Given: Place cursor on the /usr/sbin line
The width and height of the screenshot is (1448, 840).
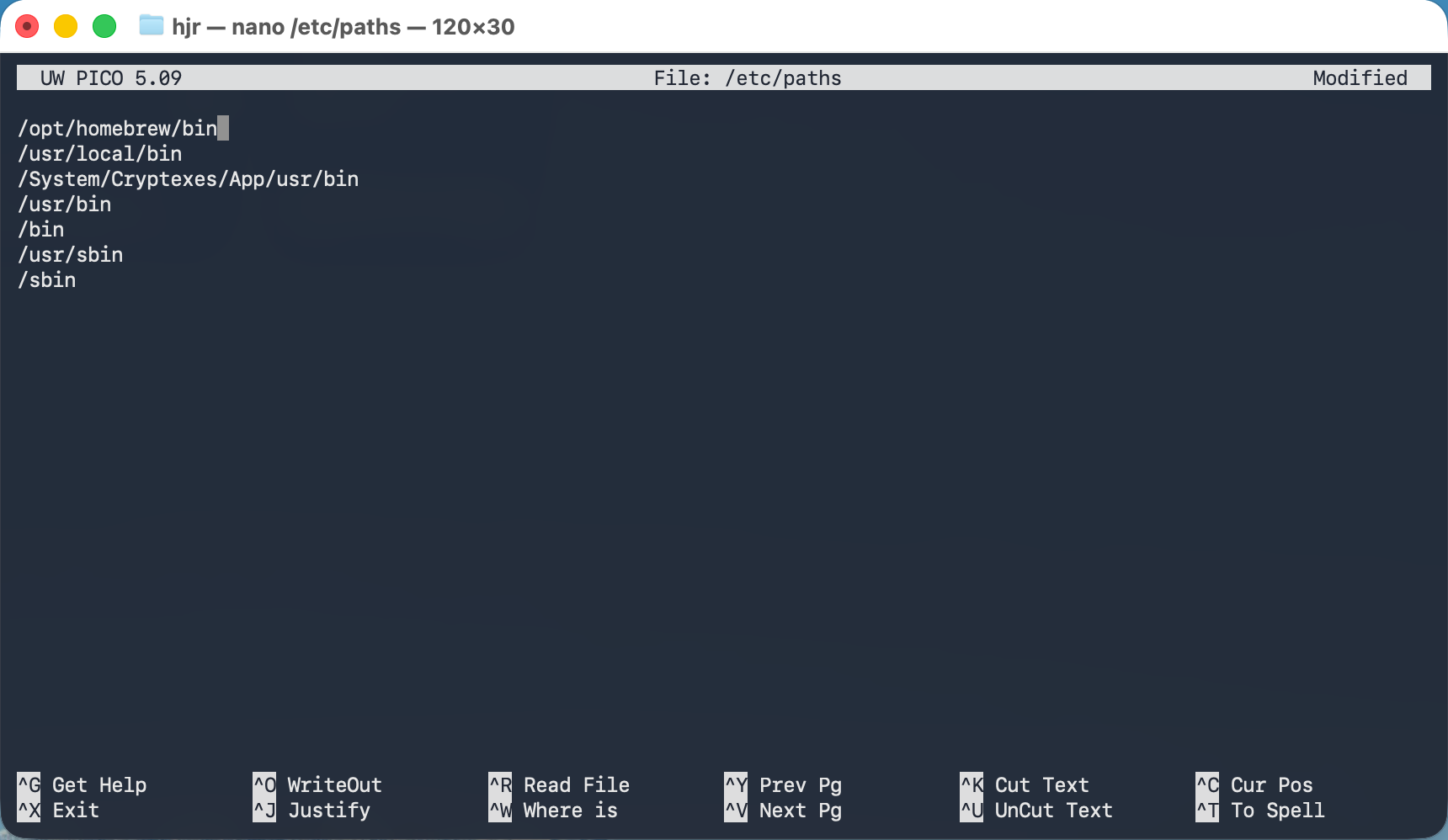Looking at the screenshot, I should (71, 255).
